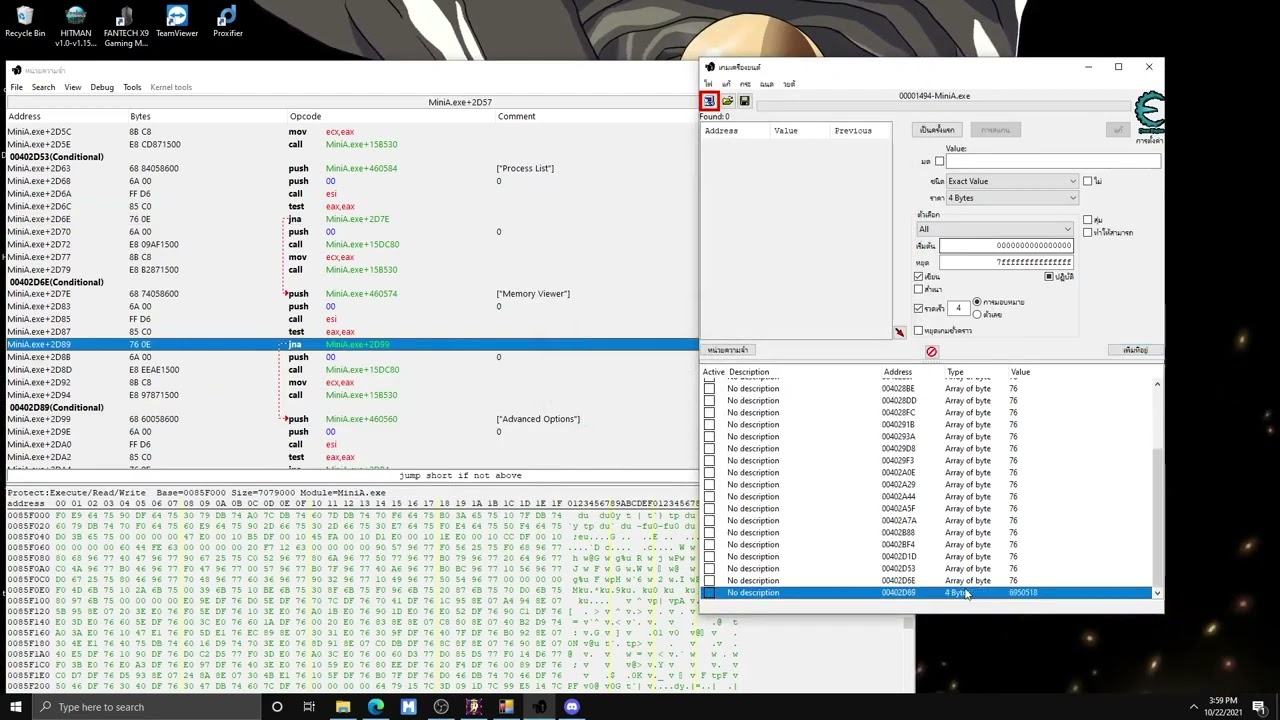
Task: Open File Explorer from the taskbar
Action: pyautogui.click(x=342, y=707)
